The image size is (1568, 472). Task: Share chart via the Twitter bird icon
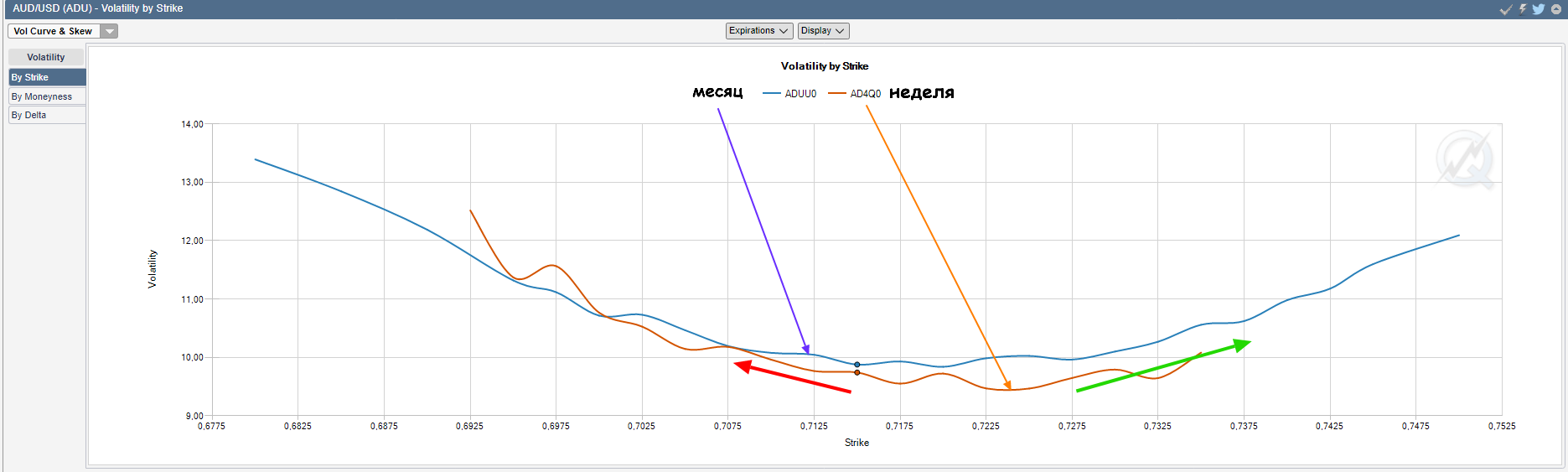(x=1539, y=9)
